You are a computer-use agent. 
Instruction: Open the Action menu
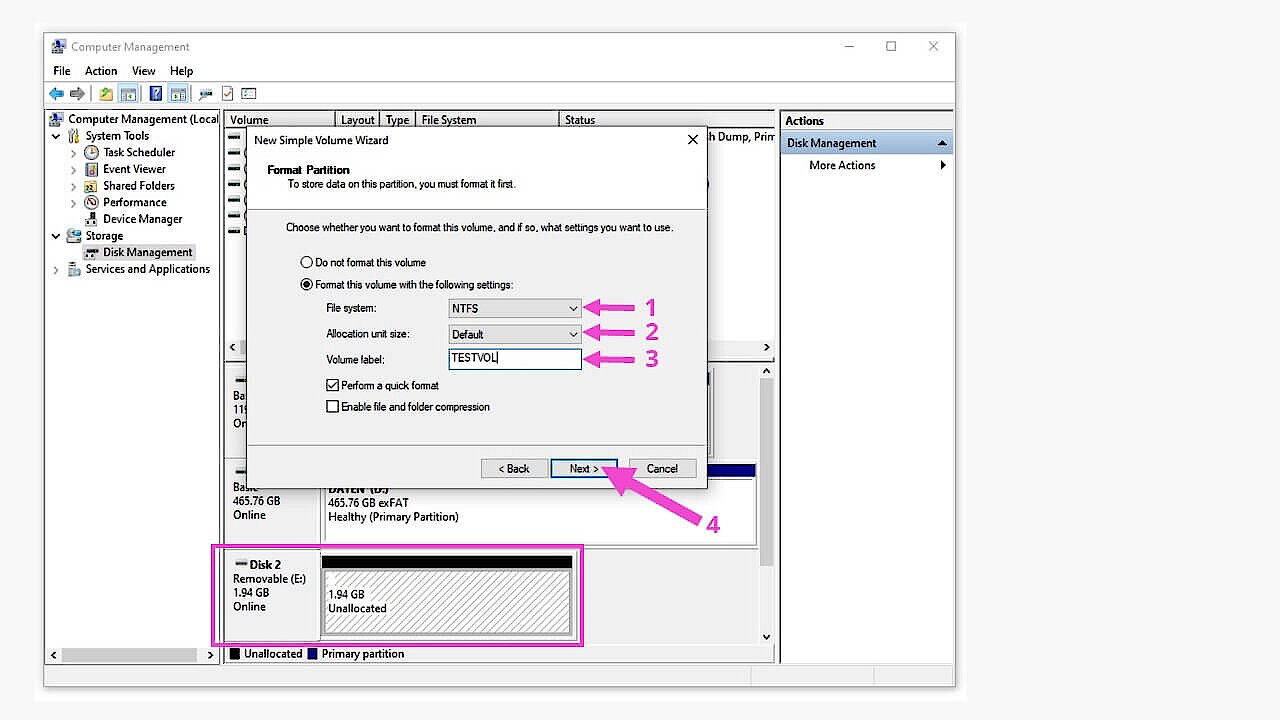(x=100, y=70)
